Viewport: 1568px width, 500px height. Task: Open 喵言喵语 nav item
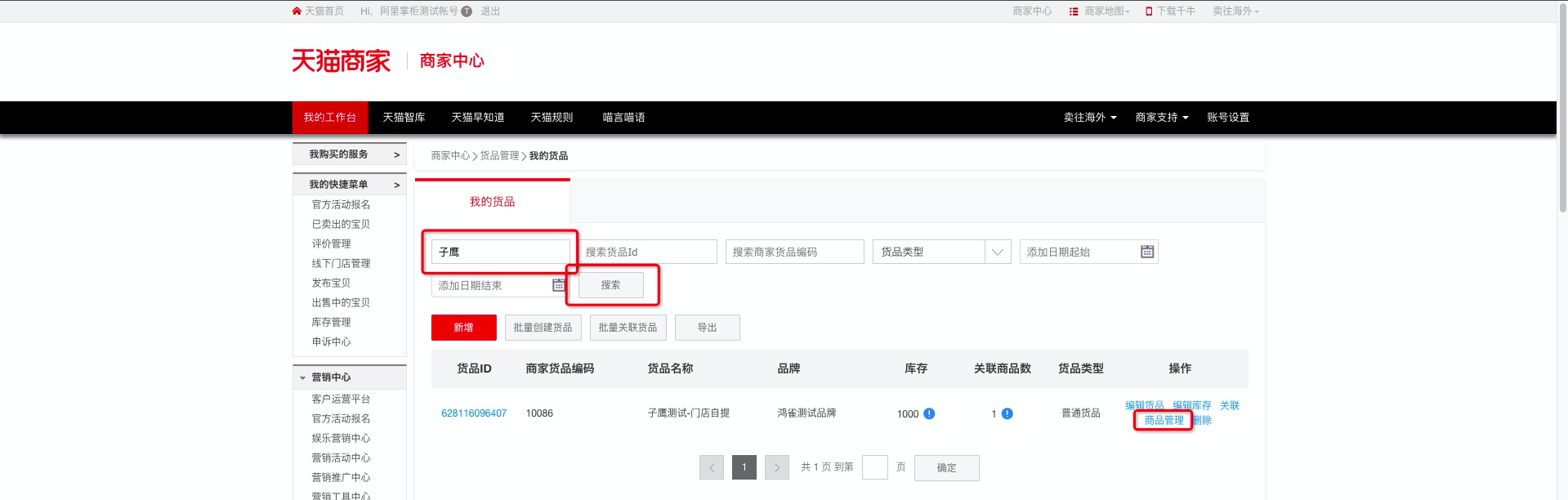[624, 118]
